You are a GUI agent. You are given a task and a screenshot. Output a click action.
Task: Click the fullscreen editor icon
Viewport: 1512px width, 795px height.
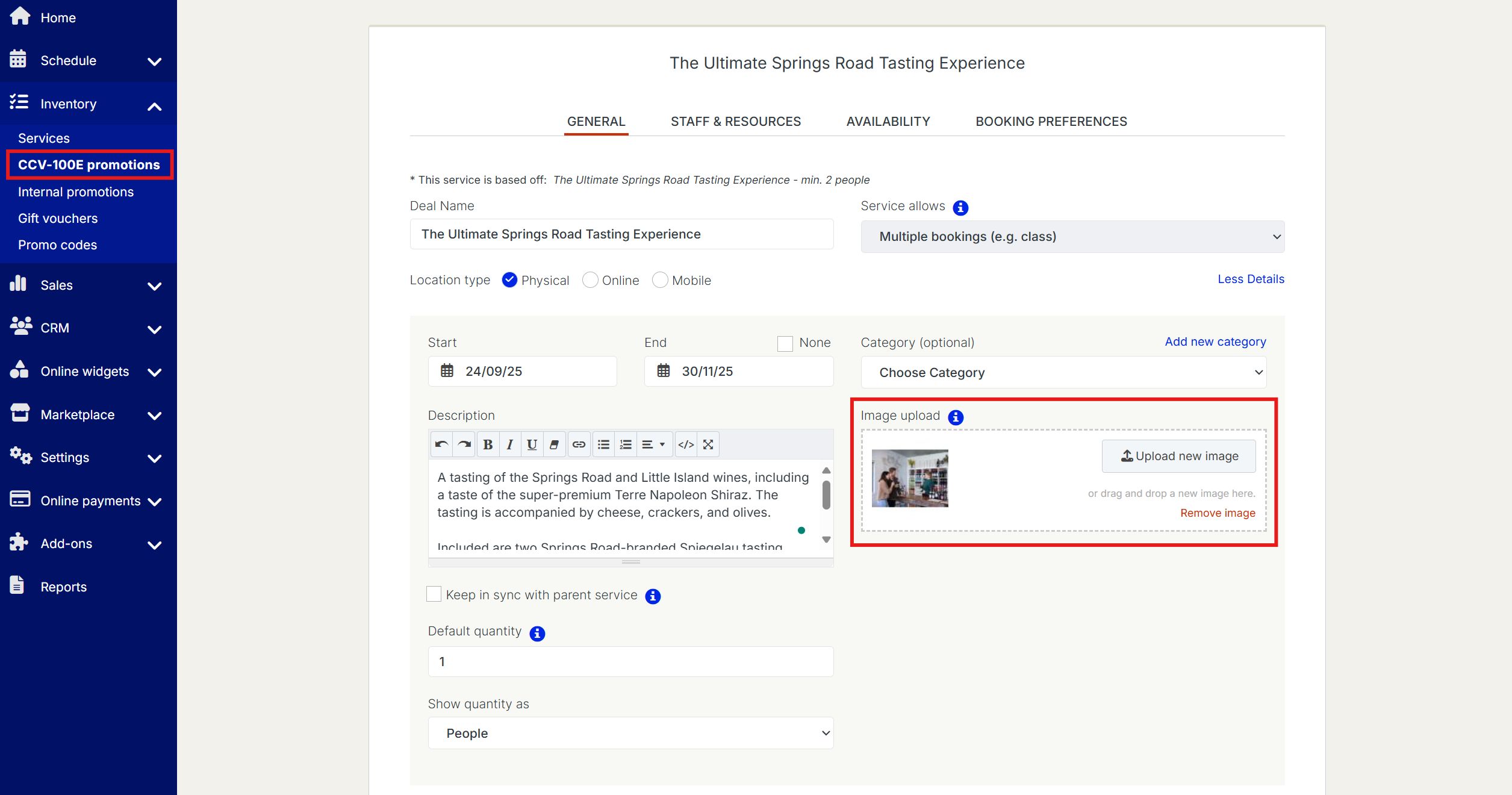click(x=708, y=444)
